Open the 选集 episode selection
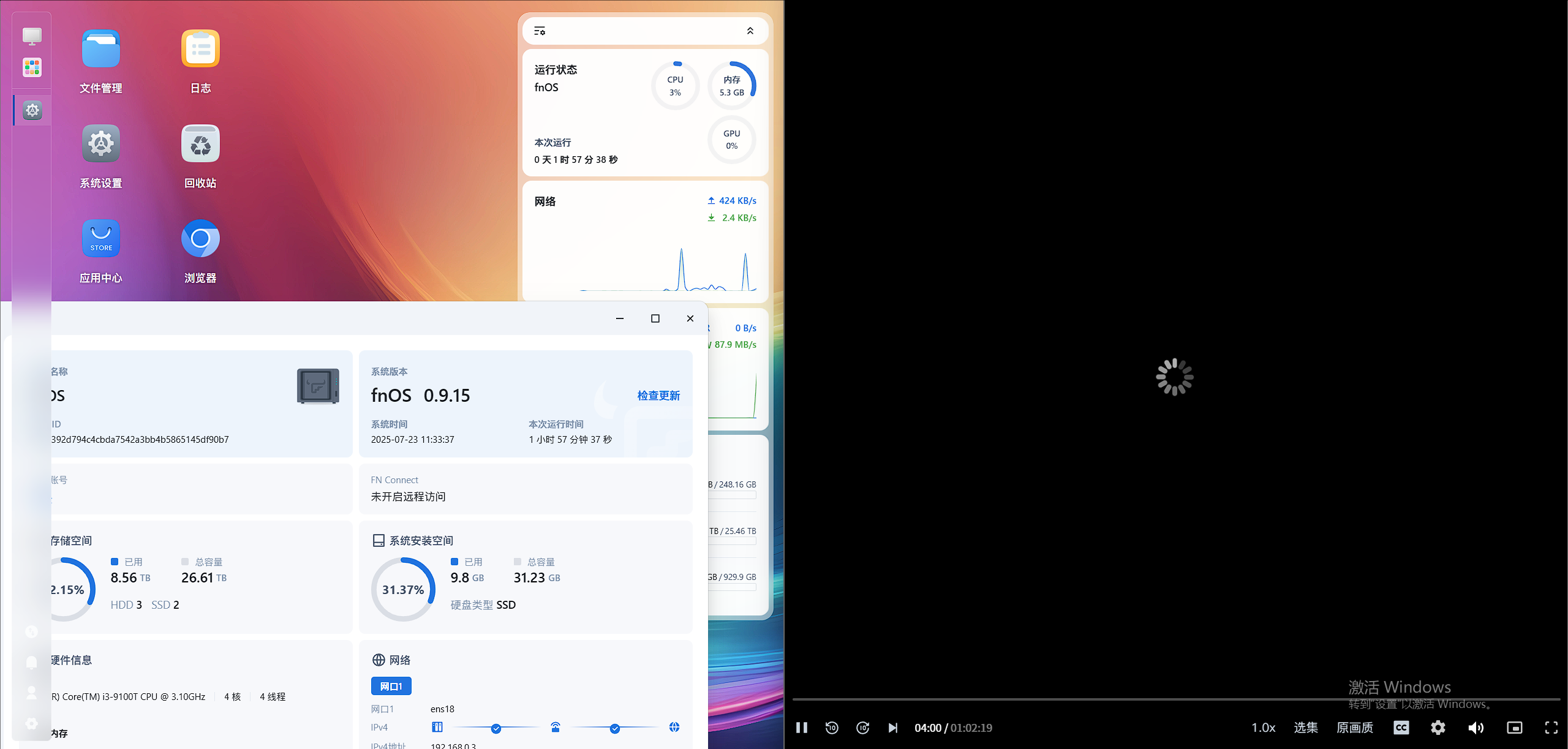Screen dimensions: 1568x749 tap(1306, 728)
